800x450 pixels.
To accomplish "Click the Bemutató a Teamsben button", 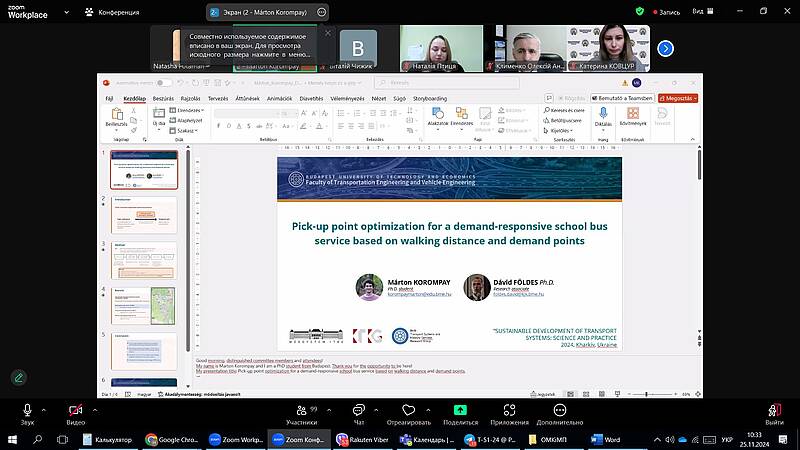I will click(x=622, y=98).
